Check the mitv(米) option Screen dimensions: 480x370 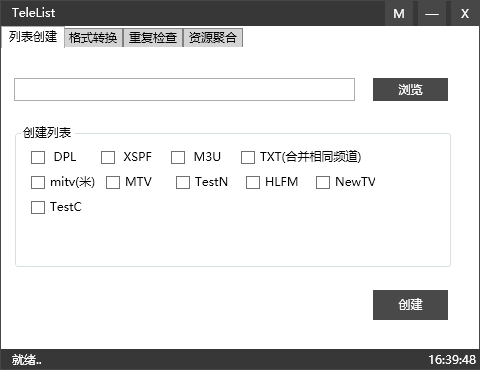click(38, 182)
